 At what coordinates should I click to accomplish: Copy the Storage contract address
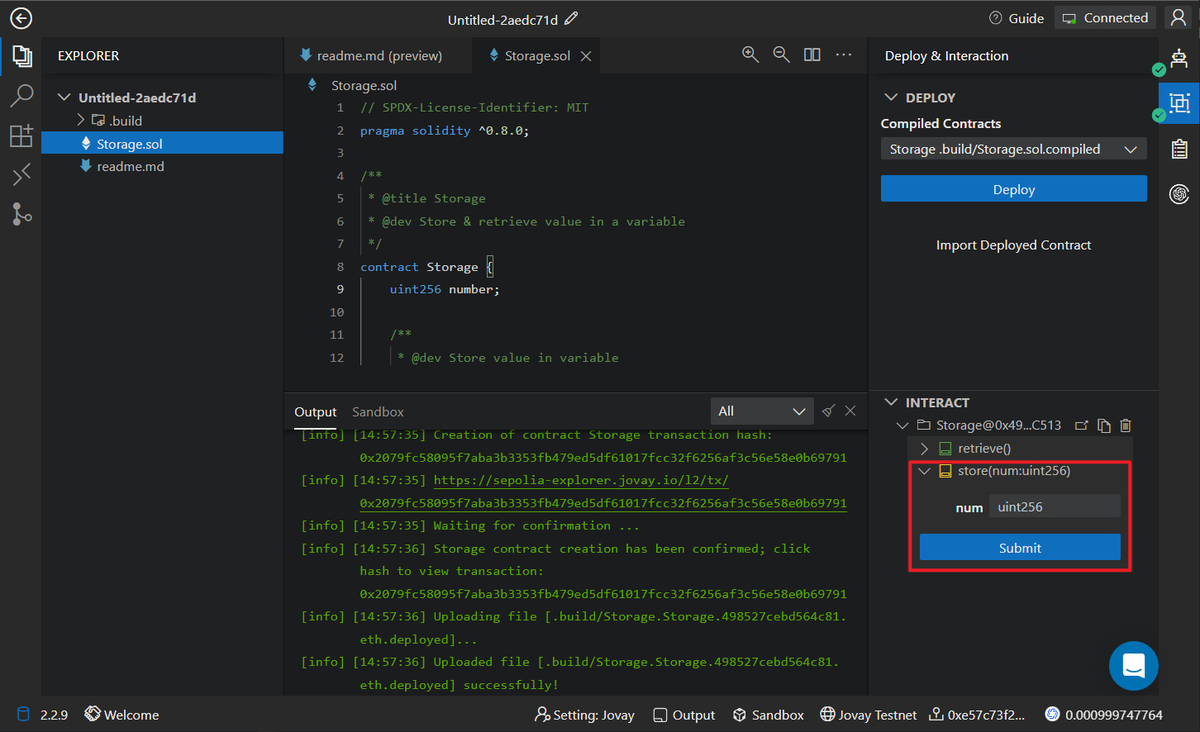1103,426
